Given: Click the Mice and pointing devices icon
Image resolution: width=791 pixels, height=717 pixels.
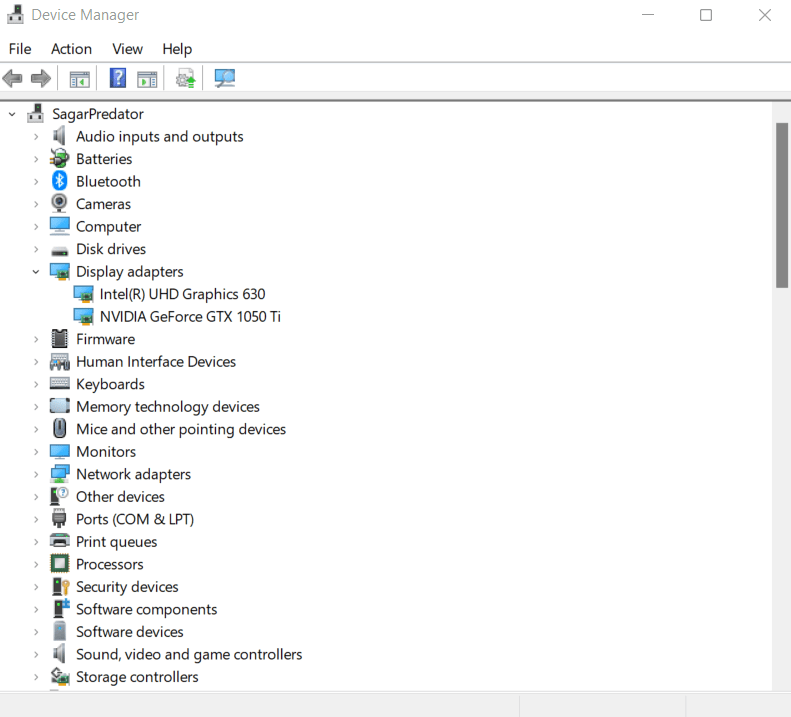Looking at the screenshot, I should 60,428.
